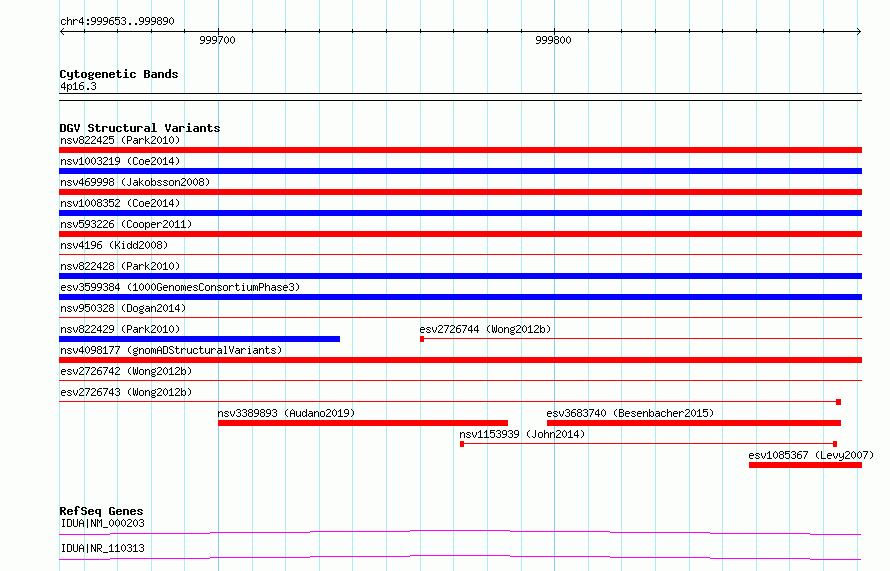890x571 pixels.
Task: Select the blue nsv1003219 variant bar
Action: click(x=460, y=171)
